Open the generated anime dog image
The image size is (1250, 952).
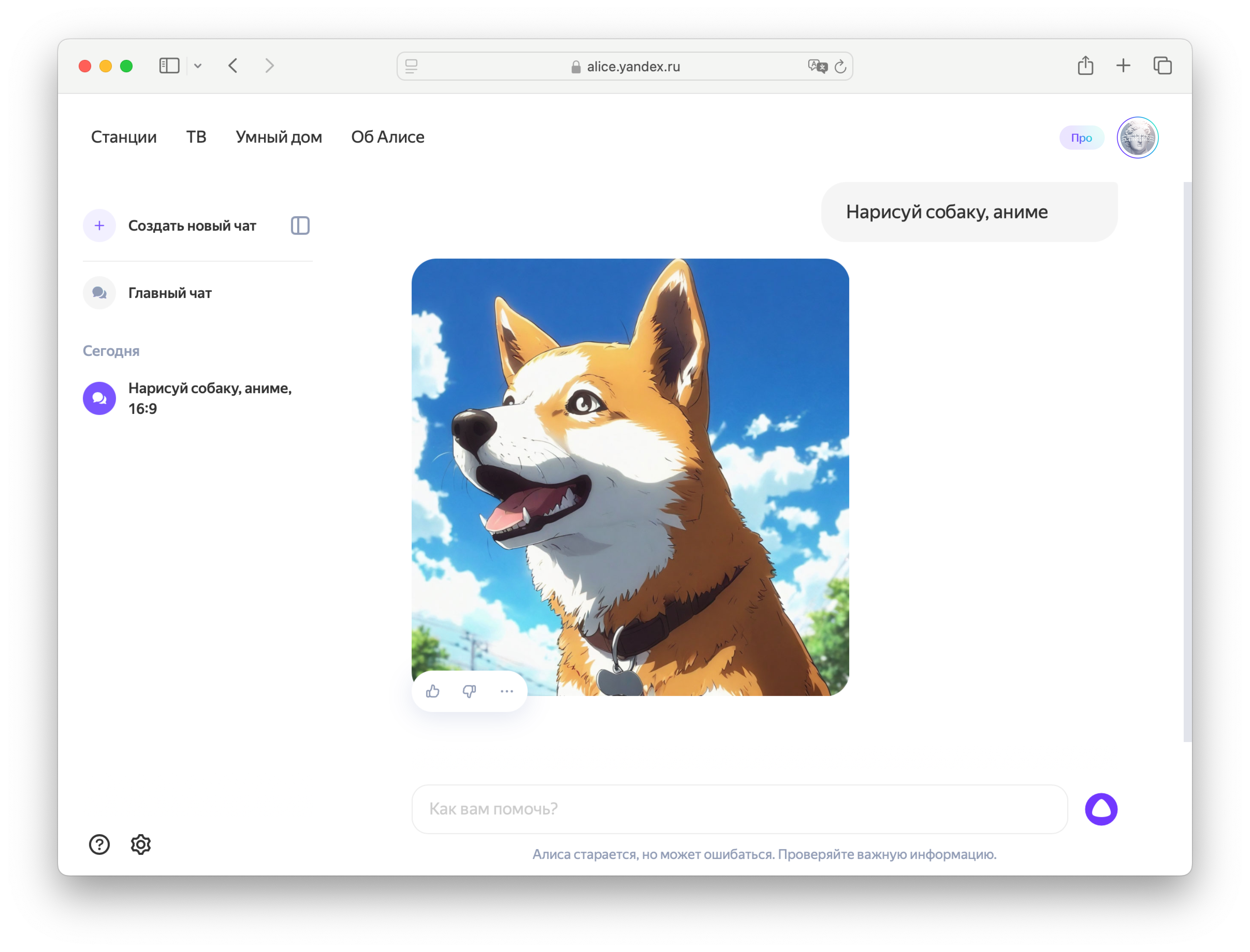(630, 477)
